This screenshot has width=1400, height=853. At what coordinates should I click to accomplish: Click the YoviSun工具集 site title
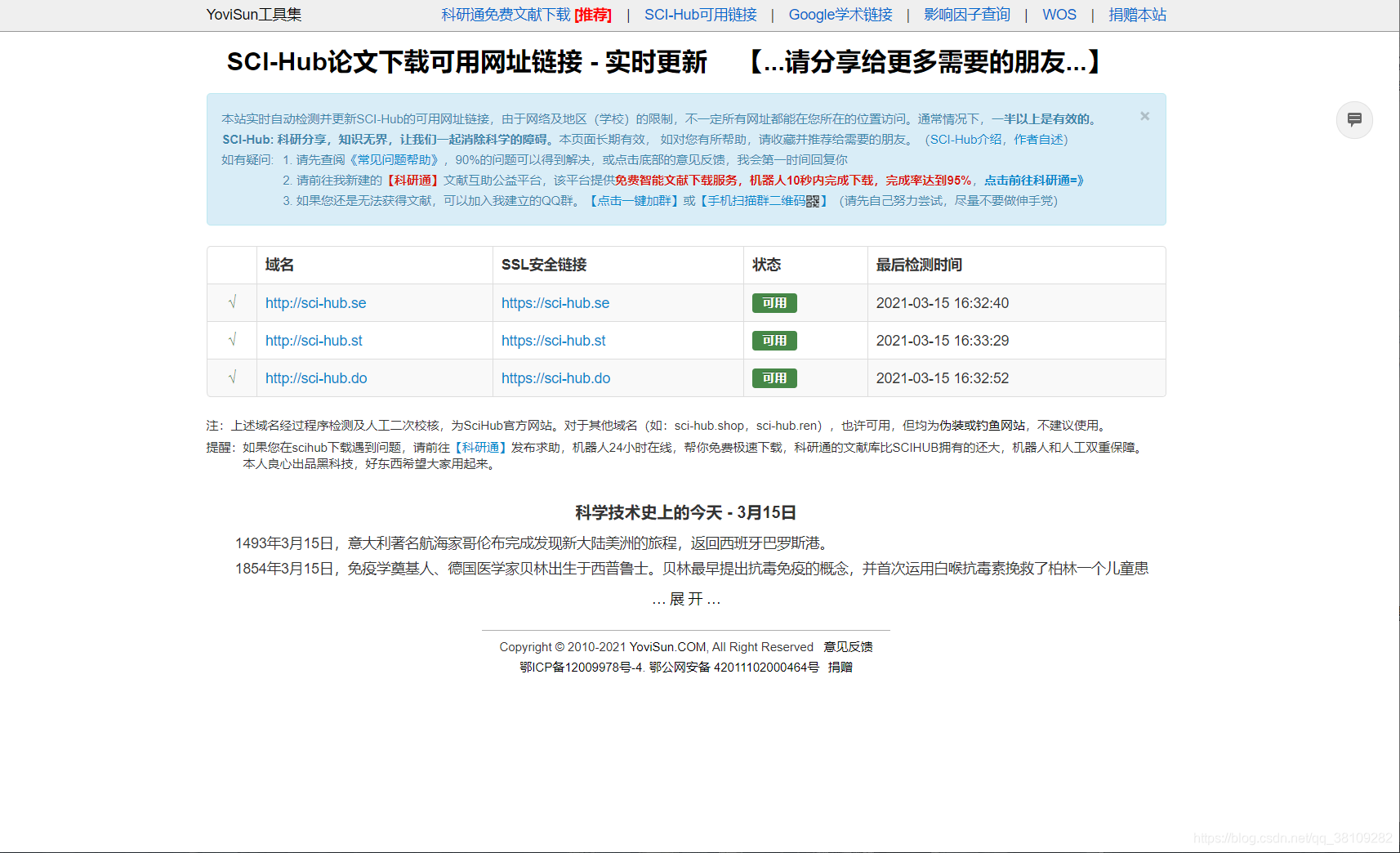[253, 15]
